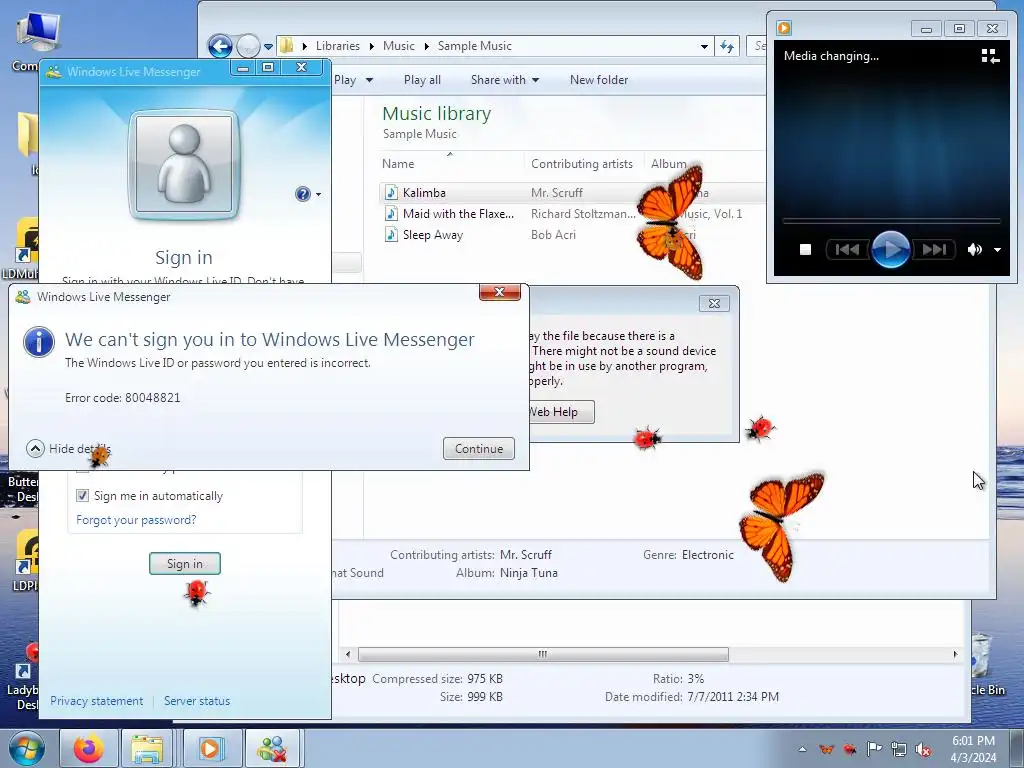This screenshot has width=1024, height=768.
Task: Select the Kalimba music file icon
Action: click(391, 193)
